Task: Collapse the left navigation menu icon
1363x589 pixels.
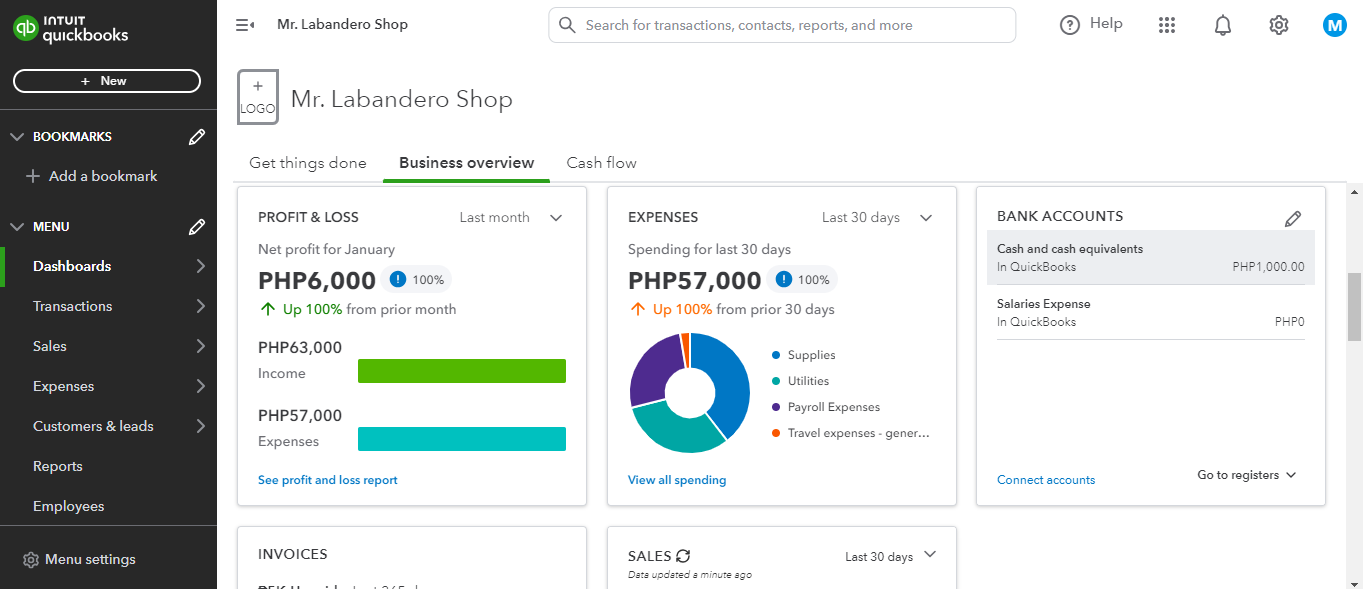Action: pos(245,25)
